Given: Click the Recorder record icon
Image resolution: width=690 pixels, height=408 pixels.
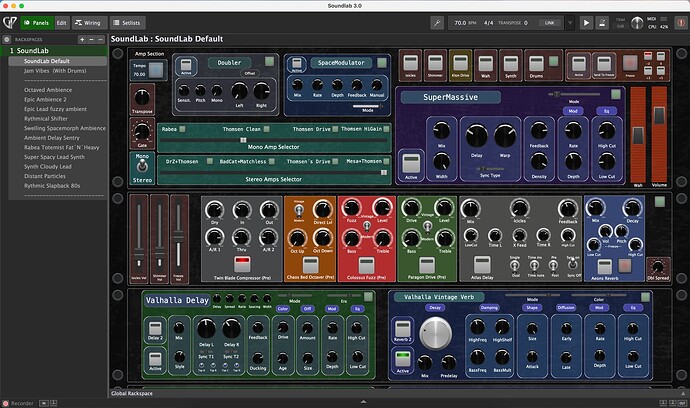Looking at the screenshot, I should [5, 403].
